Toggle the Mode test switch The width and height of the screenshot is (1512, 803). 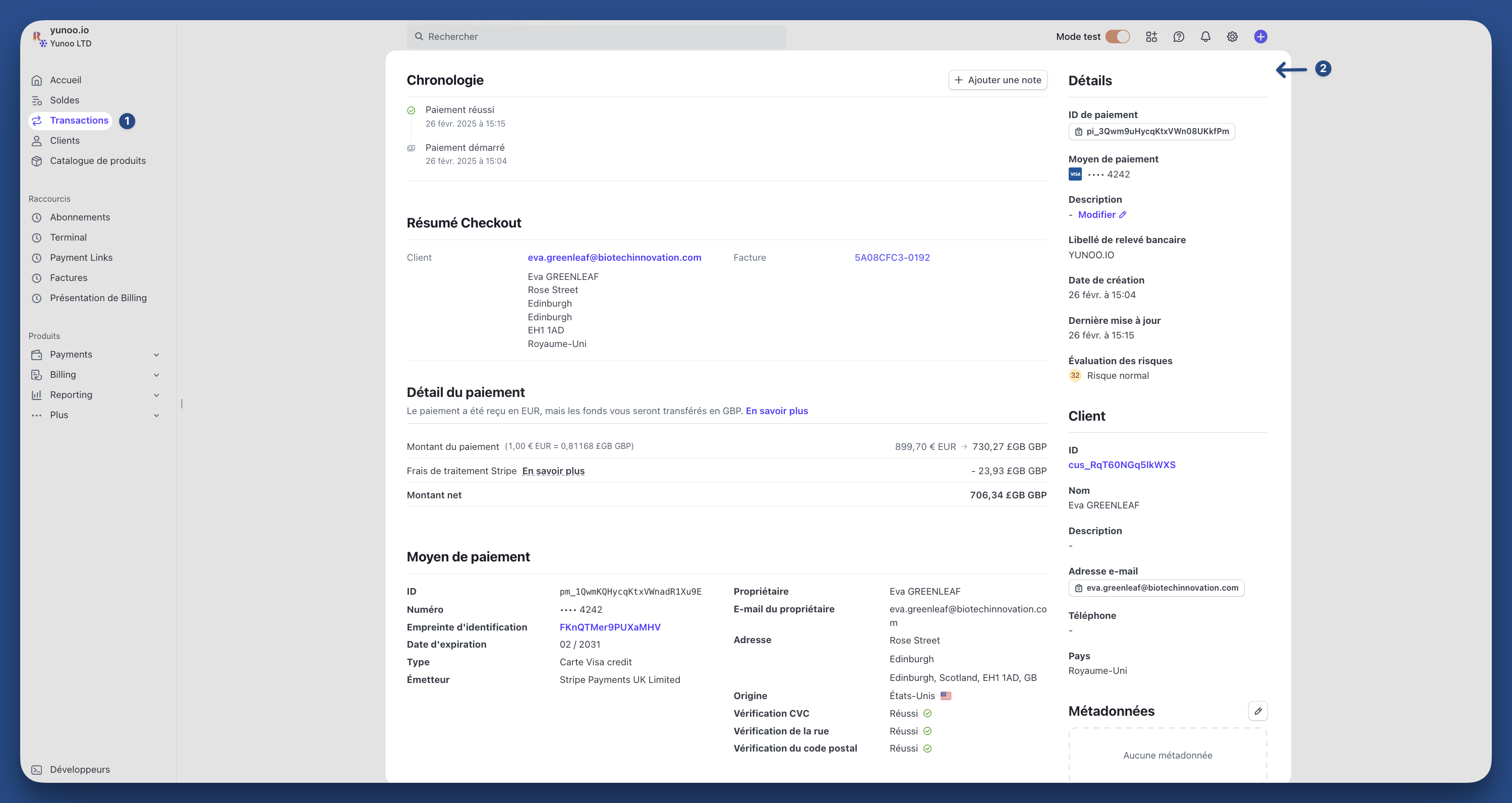point(1117,36)
